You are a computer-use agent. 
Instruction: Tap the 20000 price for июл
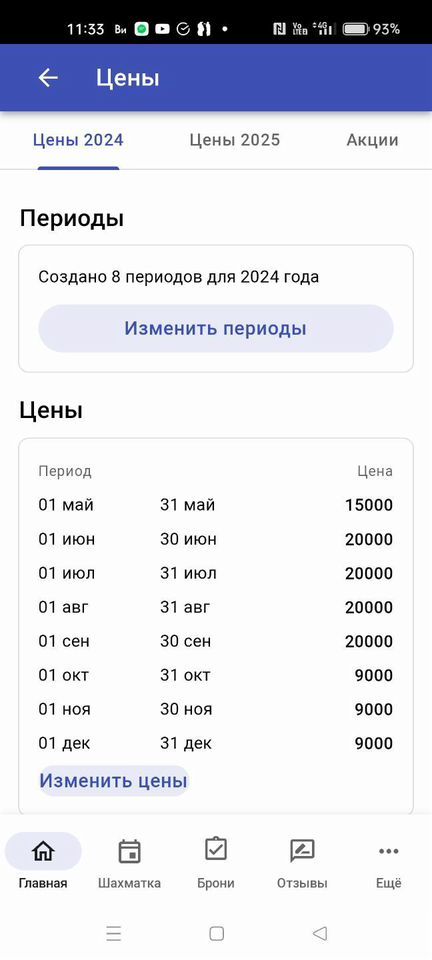(x=369, y=574)
